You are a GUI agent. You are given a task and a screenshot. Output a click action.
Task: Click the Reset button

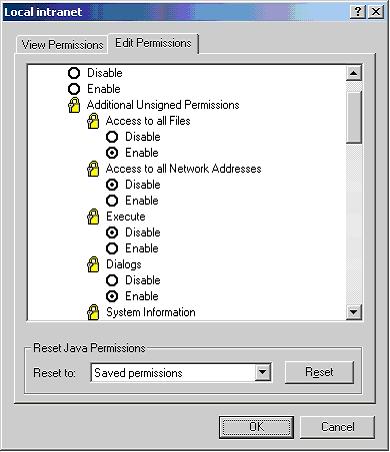(319, 372)
